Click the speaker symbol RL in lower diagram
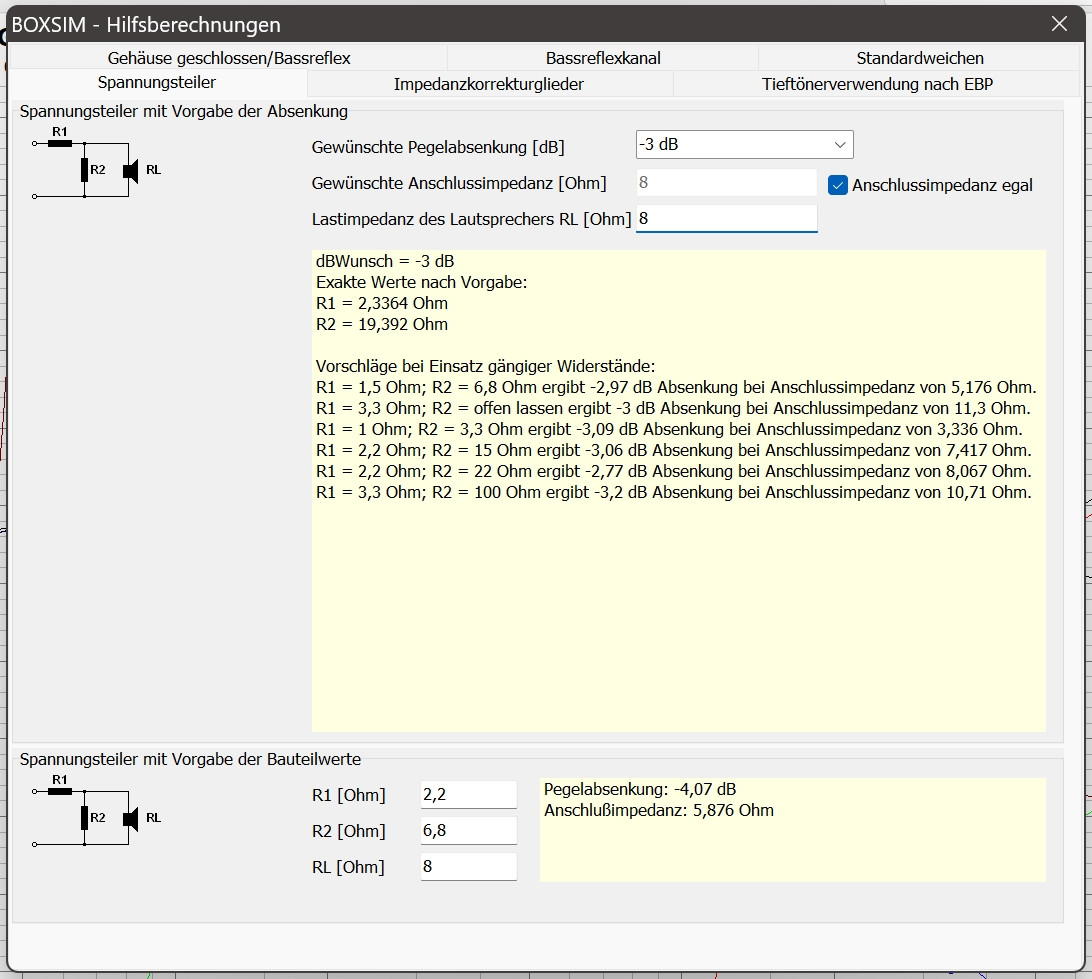This screenshot has height=979, width=1092. 131,818
